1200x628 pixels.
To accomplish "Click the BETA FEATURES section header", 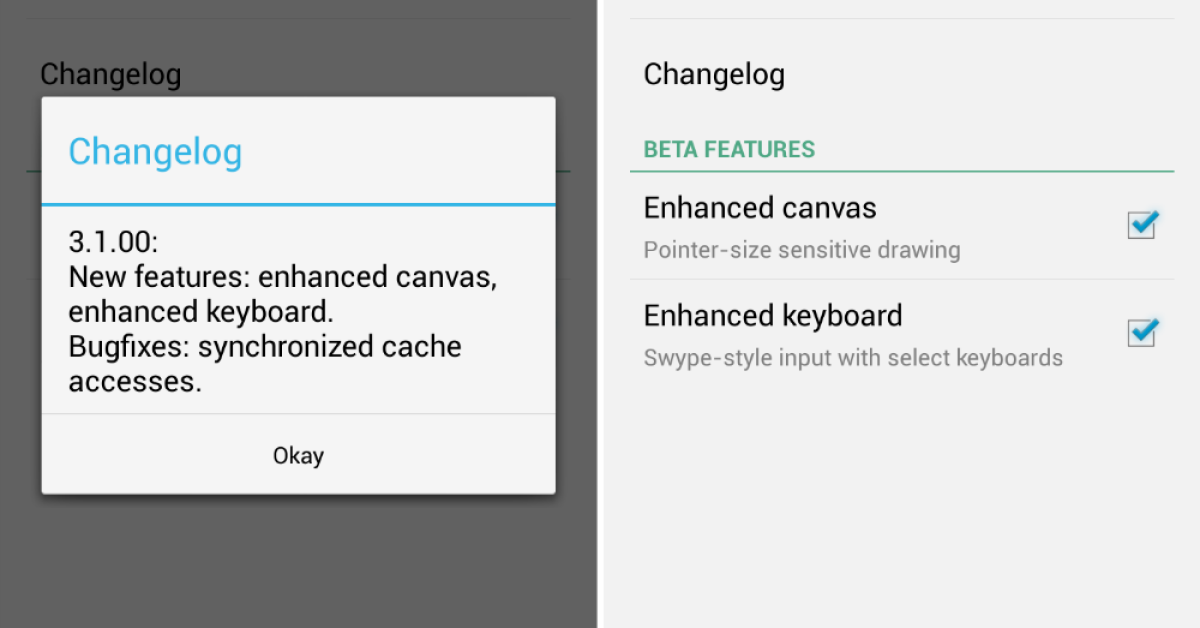I will 729,150.
